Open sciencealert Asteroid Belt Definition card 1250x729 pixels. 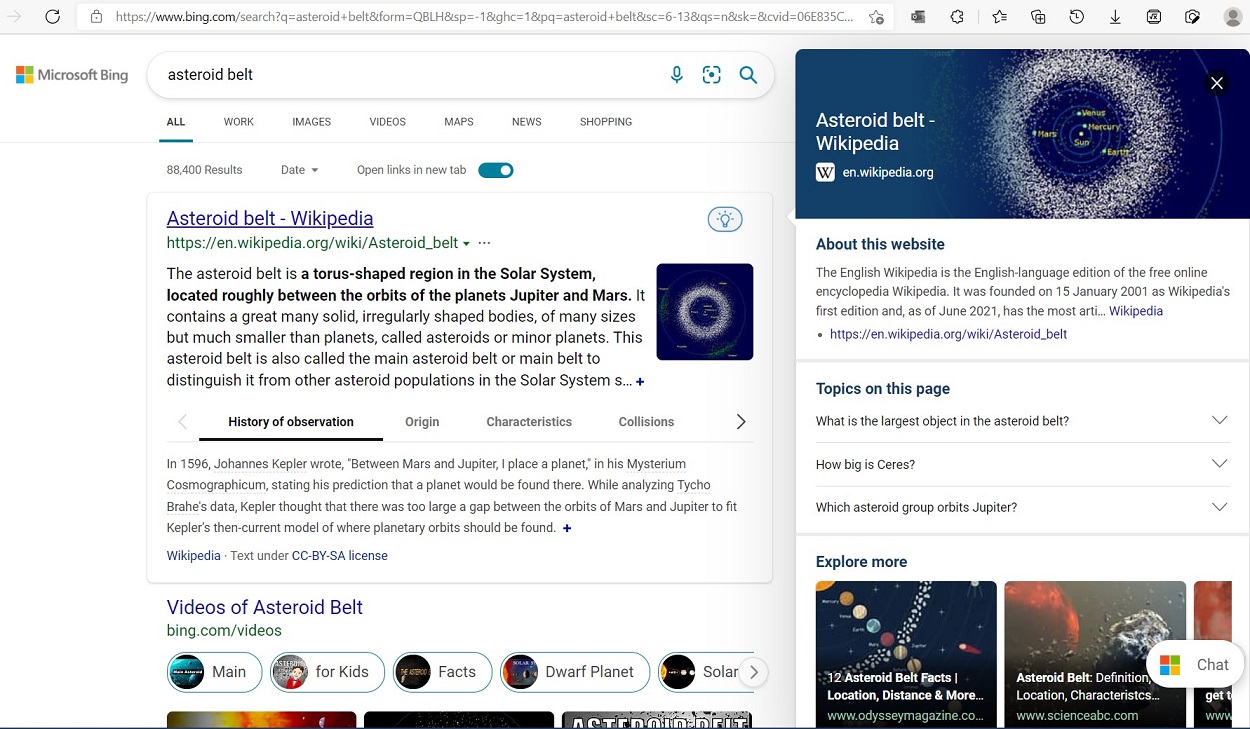point(1095,654)
